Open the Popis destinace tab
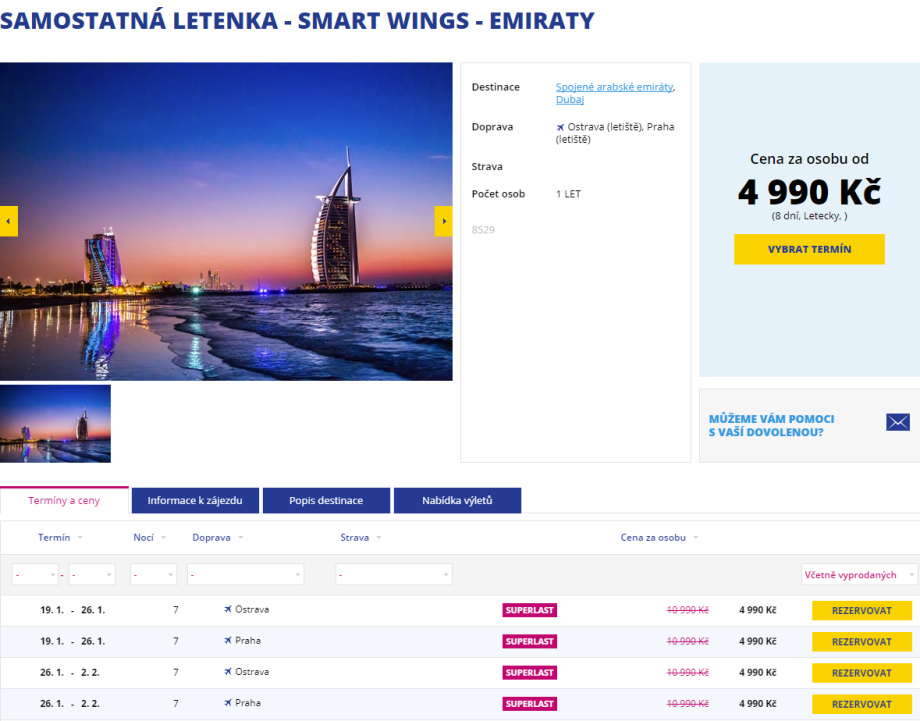This screenshot has width=920, height=721. [326, 501]
